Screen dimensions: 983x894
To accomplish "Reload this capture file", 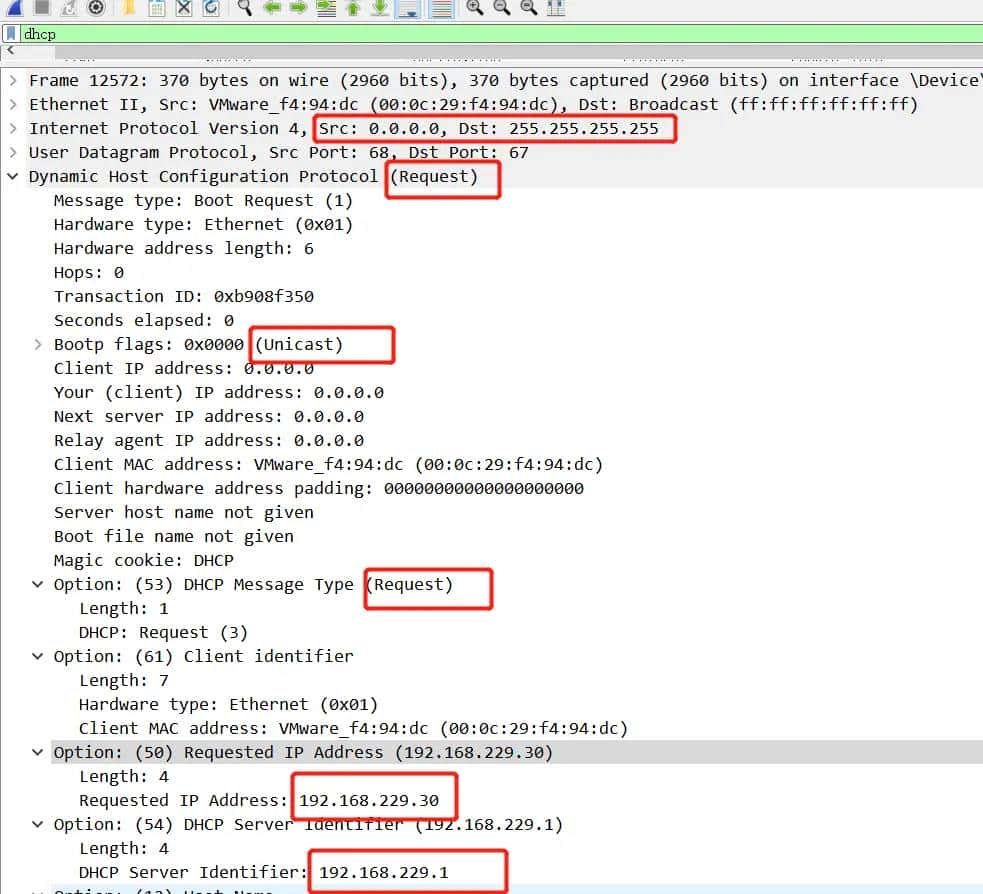I will (210, 9).
